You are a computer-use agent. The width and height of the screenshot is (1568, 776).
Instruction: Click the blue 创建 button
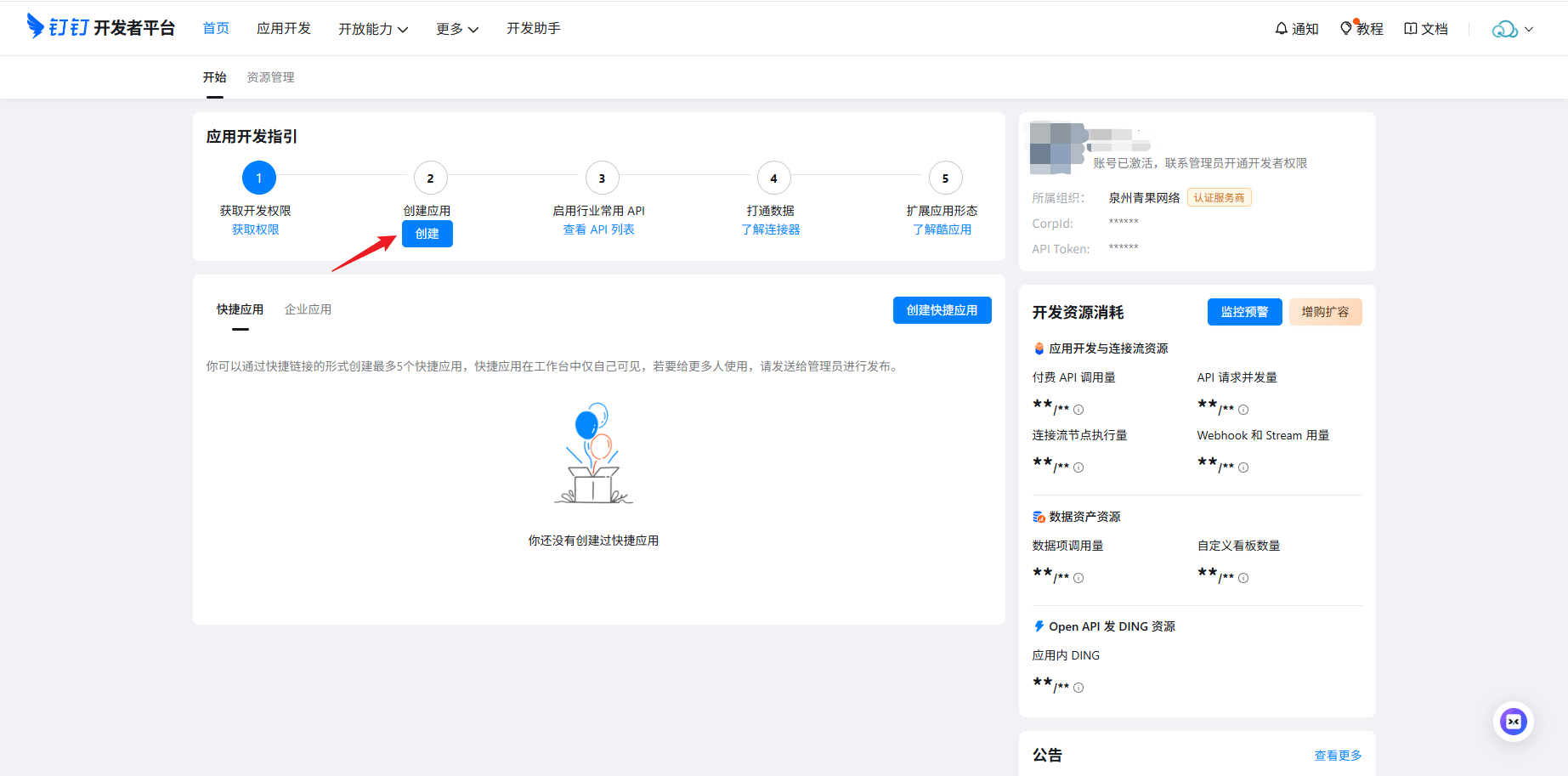pyautogui.click(x=427, y=234)
